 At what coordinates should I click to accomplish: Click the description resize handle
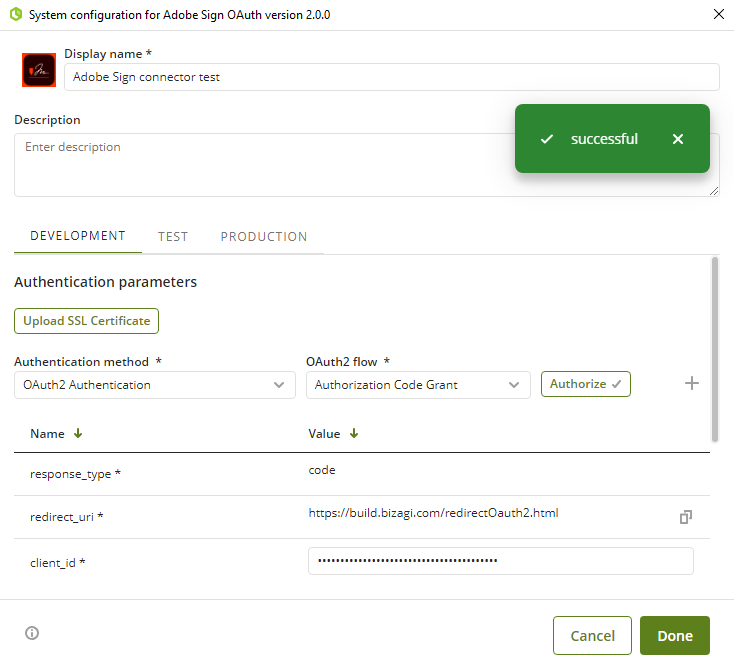point(714,191)
